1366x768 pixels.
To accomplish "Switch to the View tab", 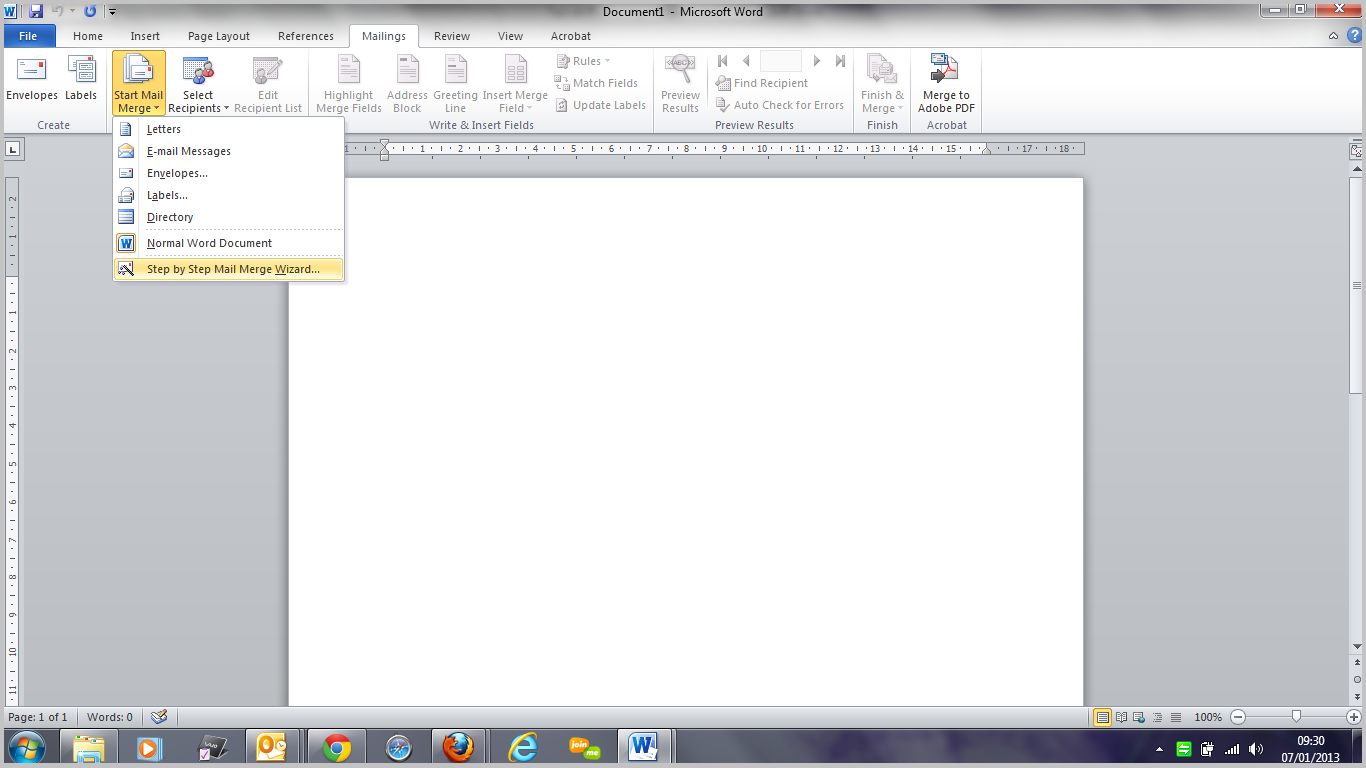I will (511, 36).
